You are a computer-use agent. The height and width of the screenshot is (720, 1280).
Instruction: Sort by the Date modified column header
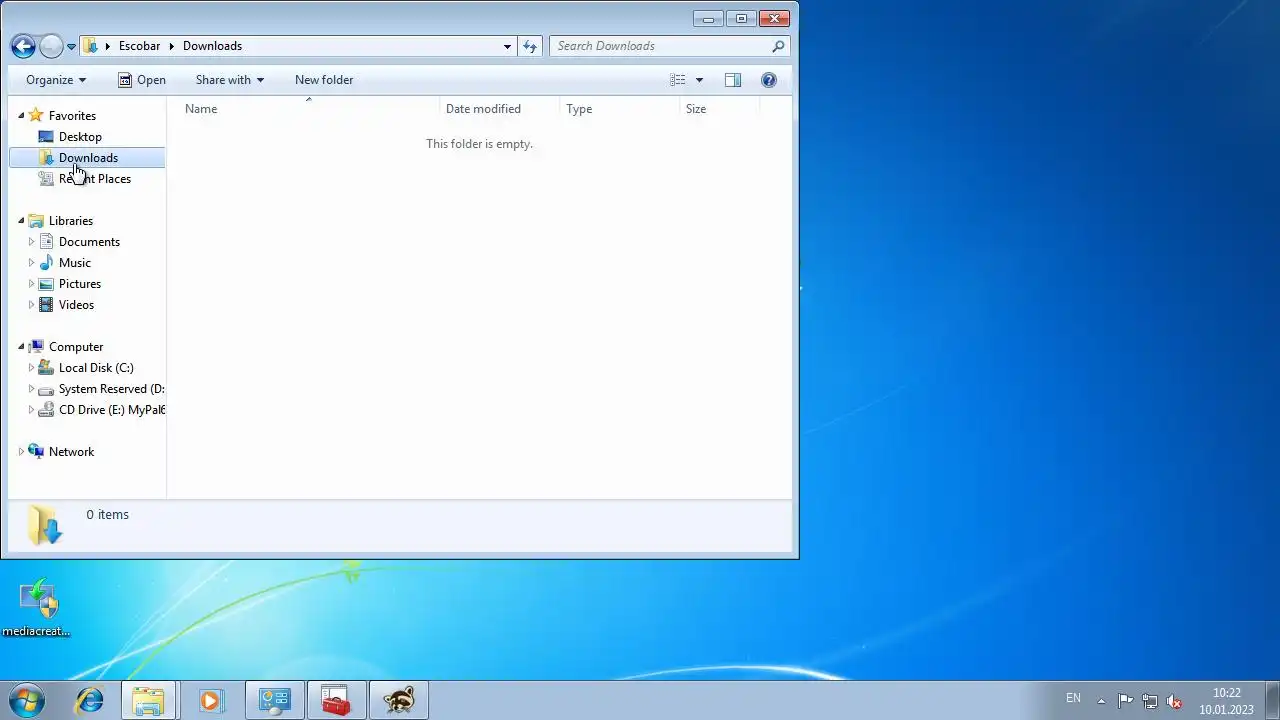pos(499,109)
